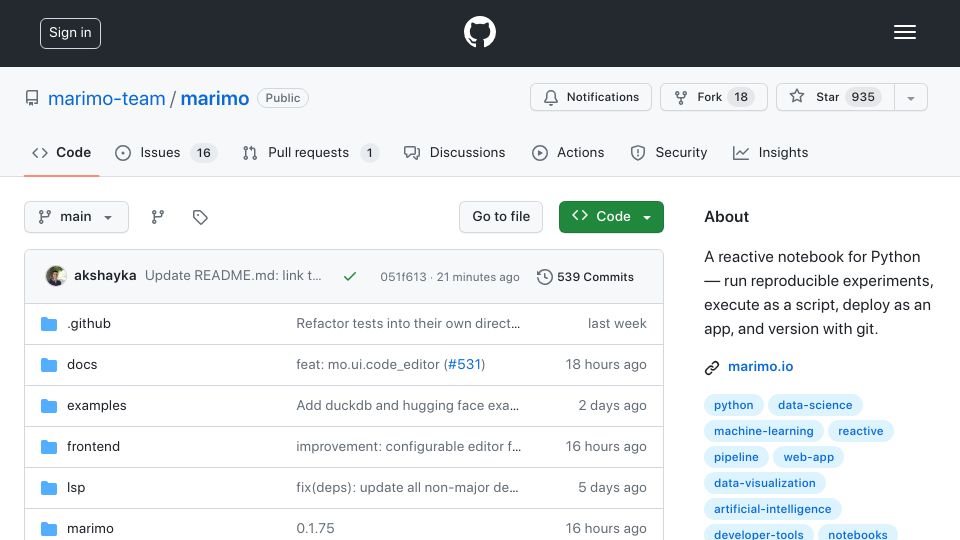Open the Update README.md commit message
960x540 pixels.
tap(233, 276)
